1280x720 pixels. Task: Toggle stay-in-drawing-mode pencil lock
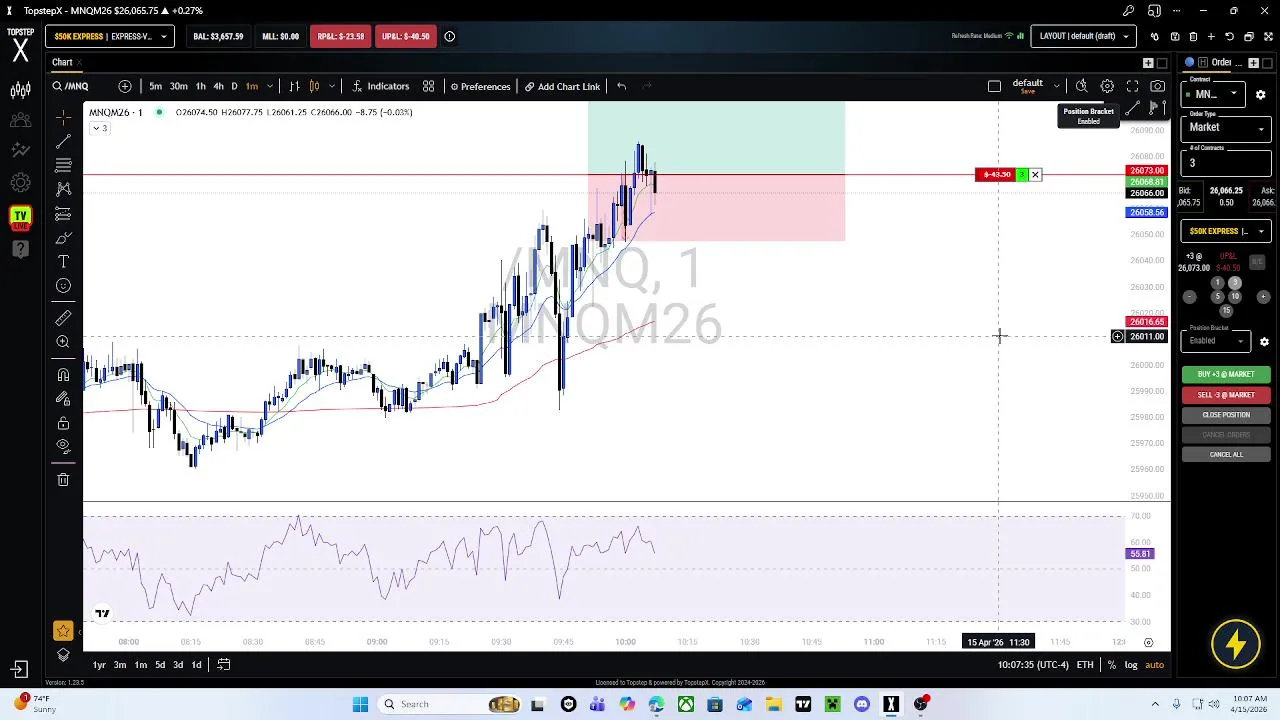point(63,399)
